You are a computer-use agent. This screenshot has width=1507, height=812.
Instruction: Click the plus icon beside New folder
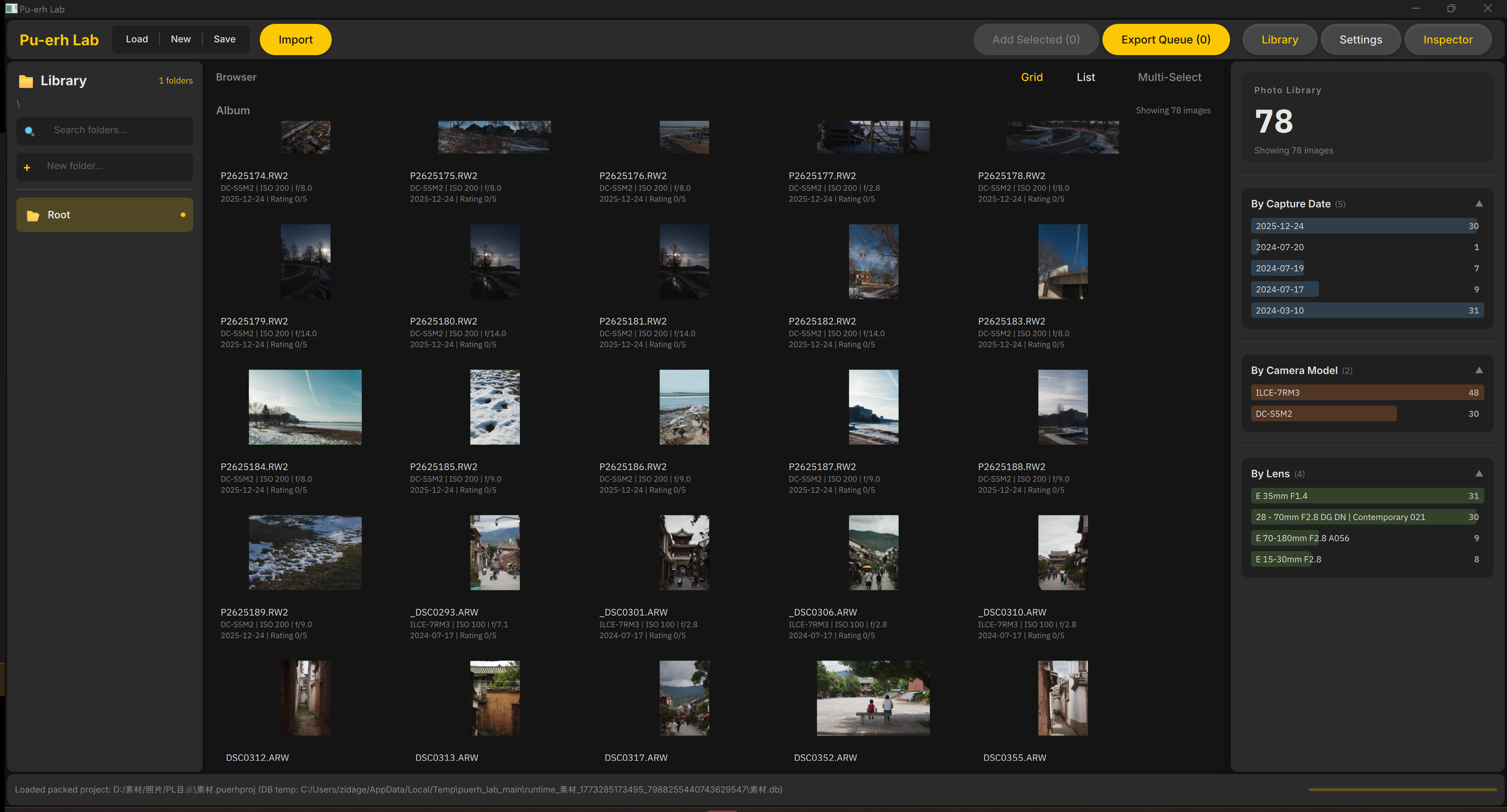coord(27,167)
